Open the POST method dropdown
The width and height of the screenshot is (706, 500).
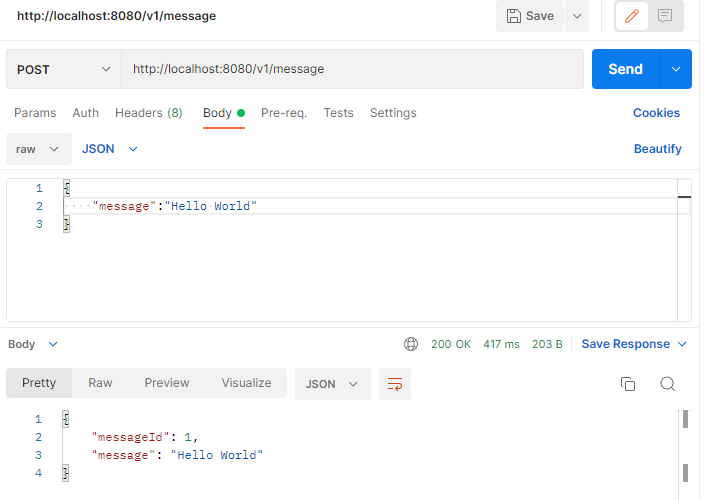(63, 69)
